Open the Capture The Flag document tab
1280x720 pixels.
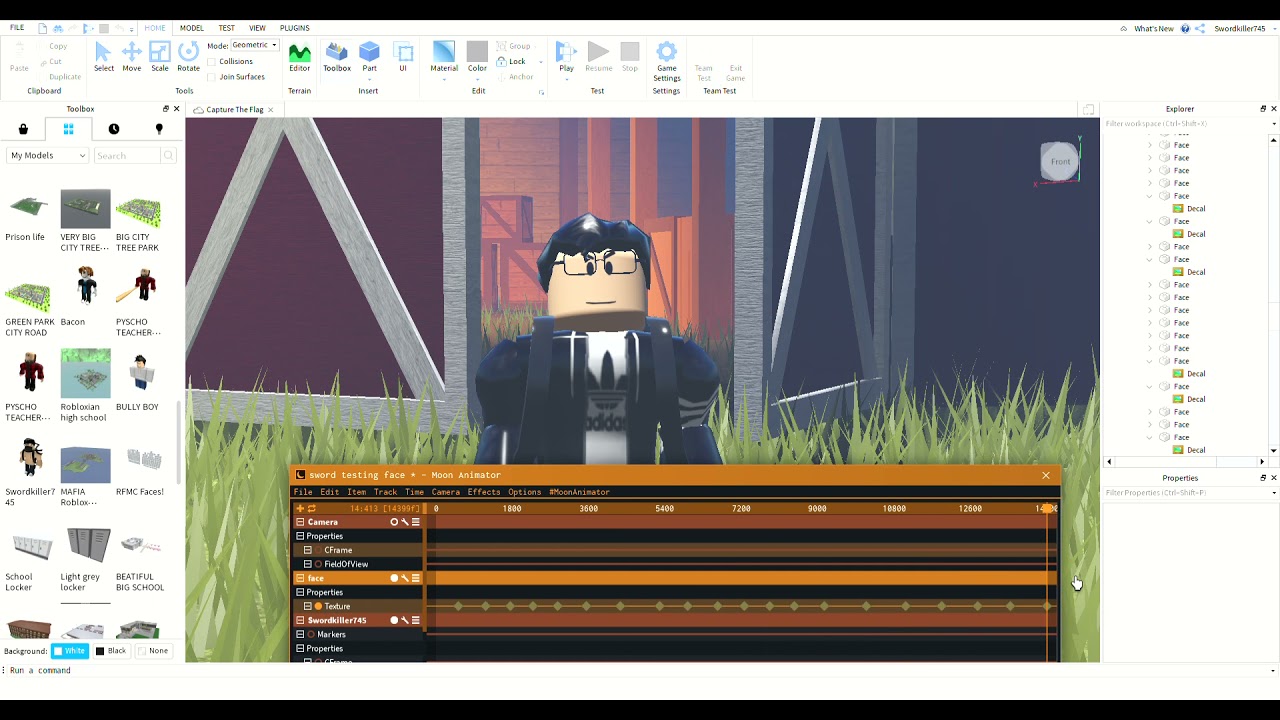tap(235, 110)
